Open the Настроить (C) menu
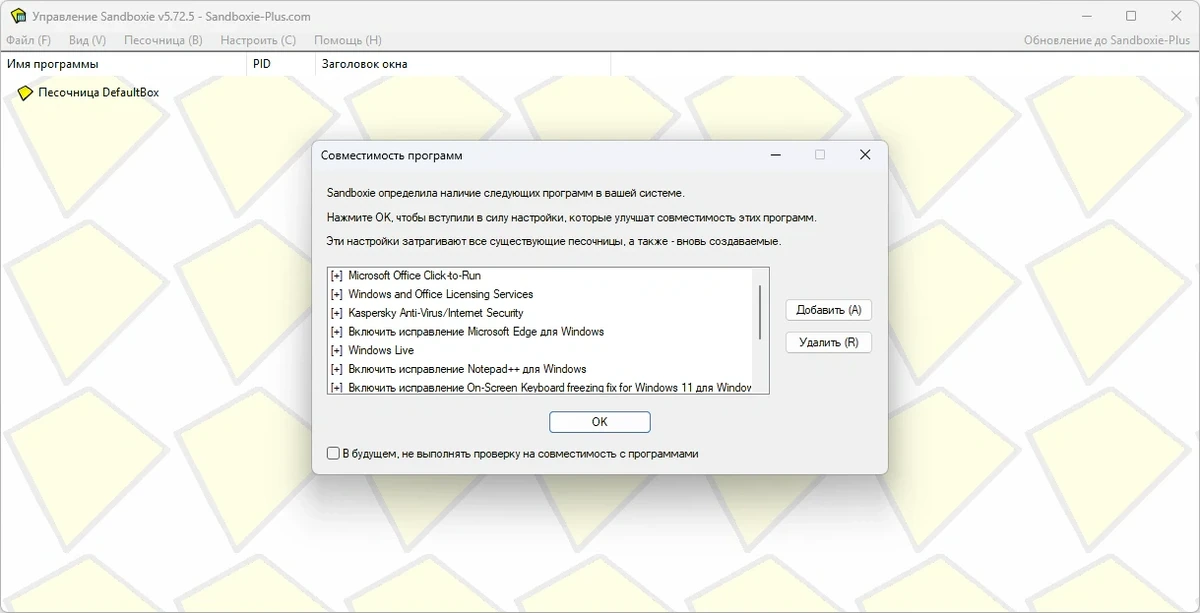 [258, 40]
